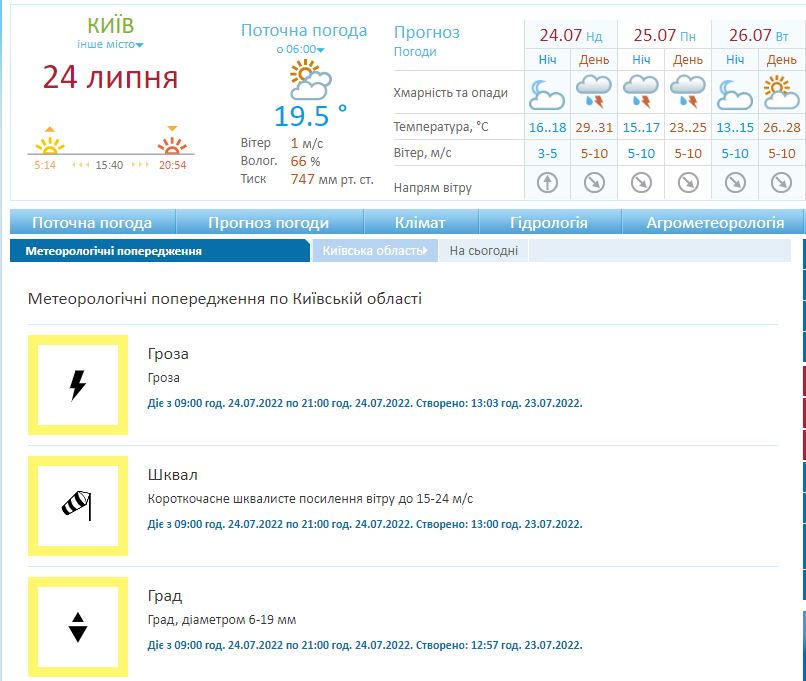The width and height of the screenshot is (806, 681).
Task: Click the 24.07 night moon-cloud icon
Action: click(x=547, y=93)
